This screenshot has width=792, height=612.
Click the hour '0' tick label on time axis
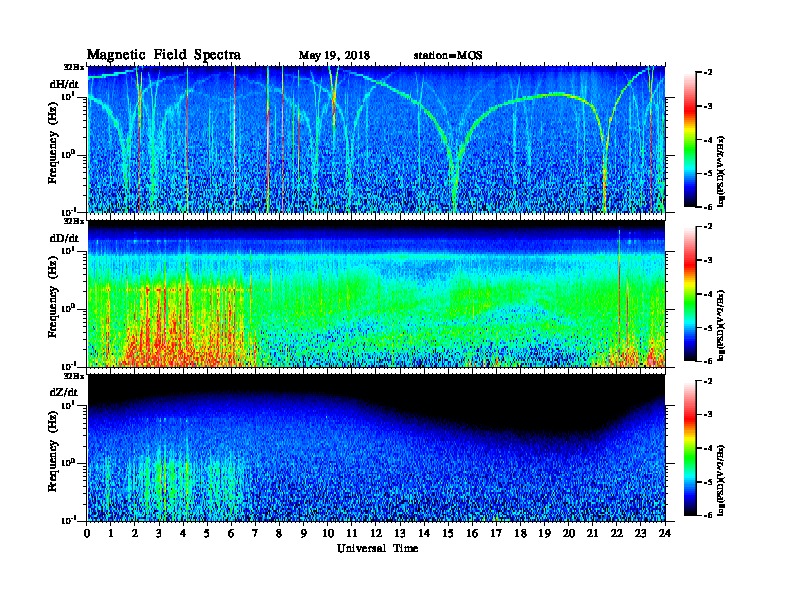[x=87, y=534]
